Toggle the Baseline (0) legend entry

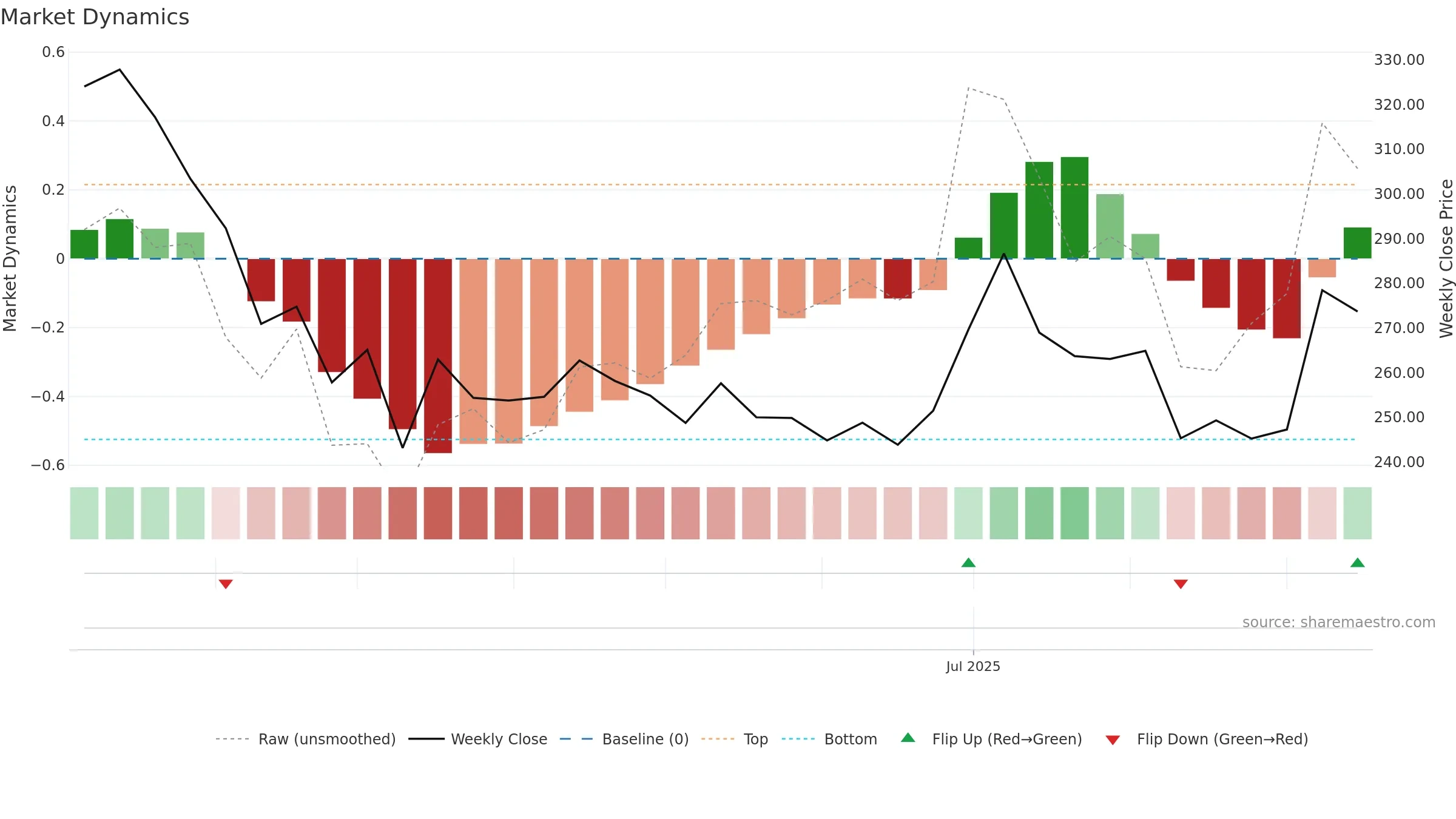click(x=624, y=739)
